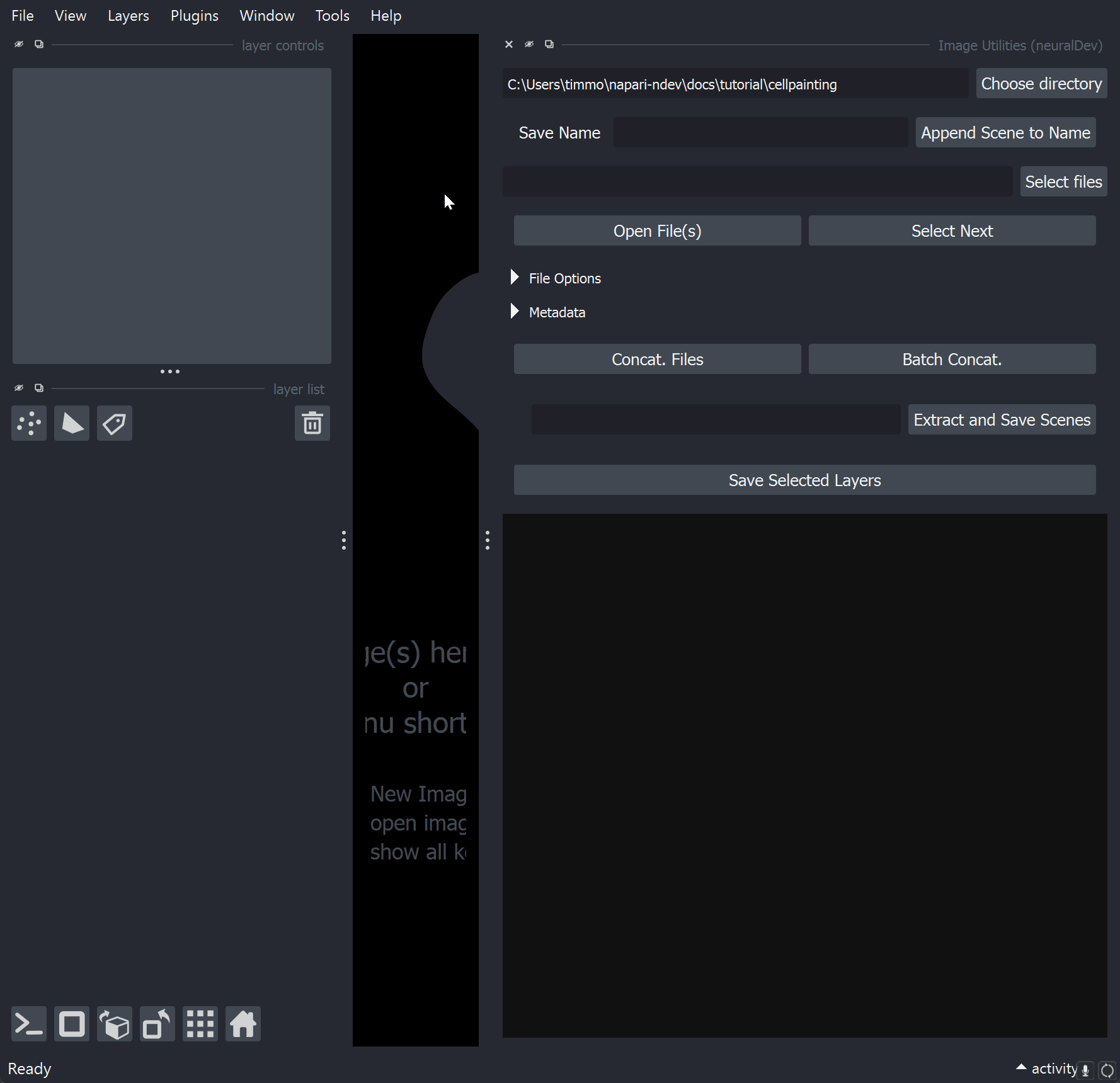Click the Save Selected Layers button

pyautogui.click(x=804, y=480)
